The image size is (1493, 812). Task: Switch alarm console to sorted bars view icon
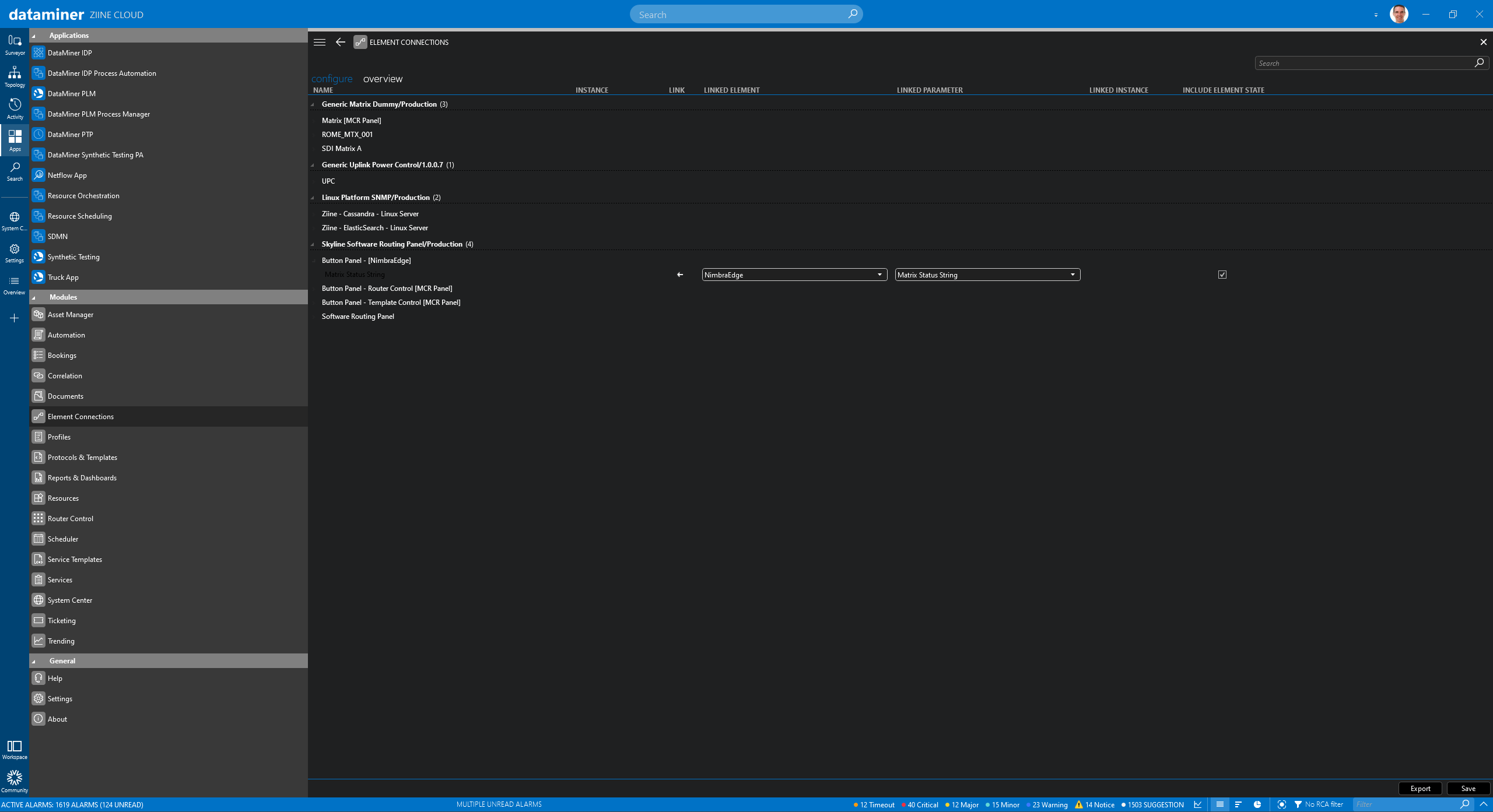1238,804
